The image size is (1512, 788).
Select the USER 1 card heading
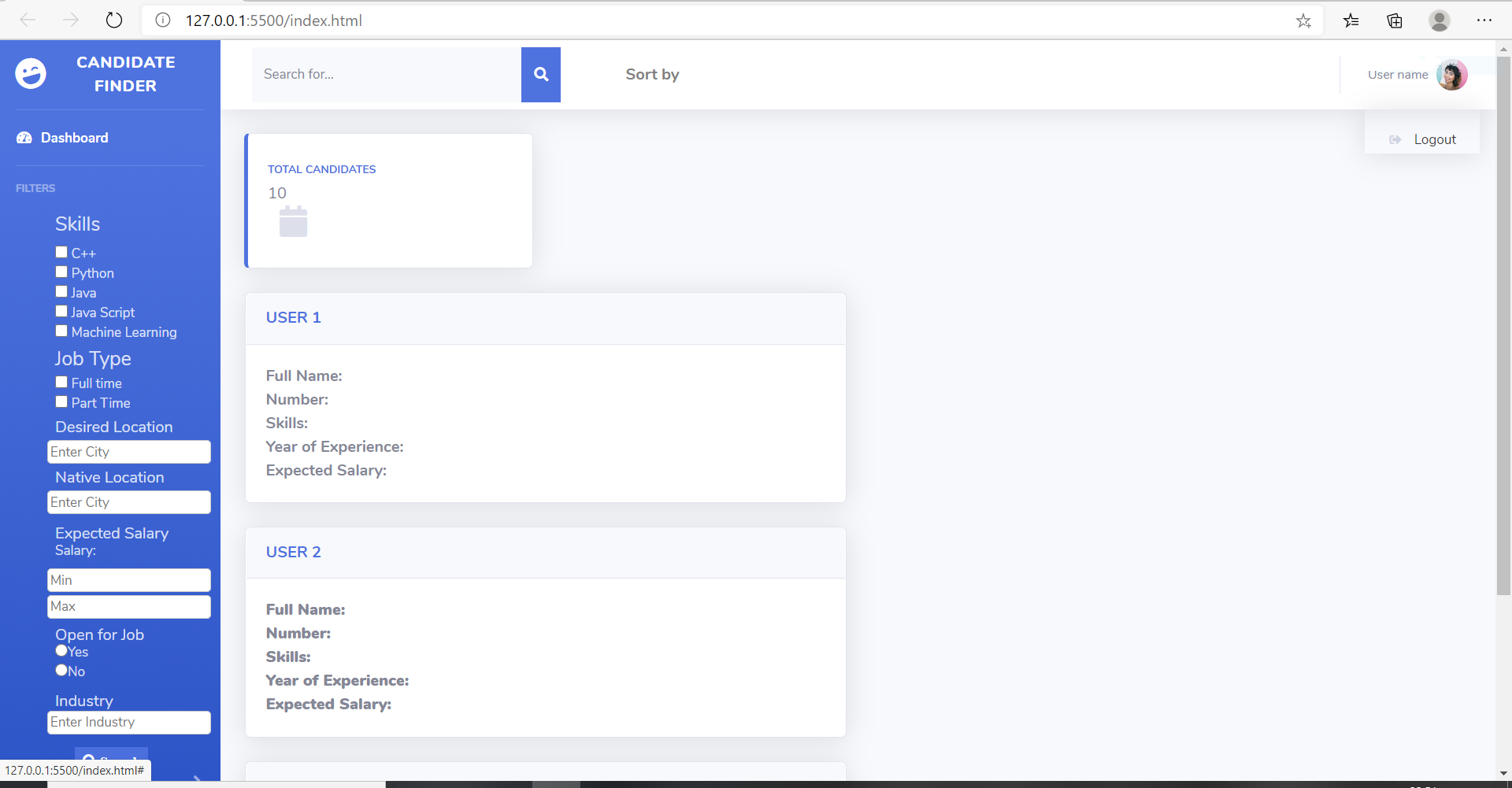click(x=293, y=317)
